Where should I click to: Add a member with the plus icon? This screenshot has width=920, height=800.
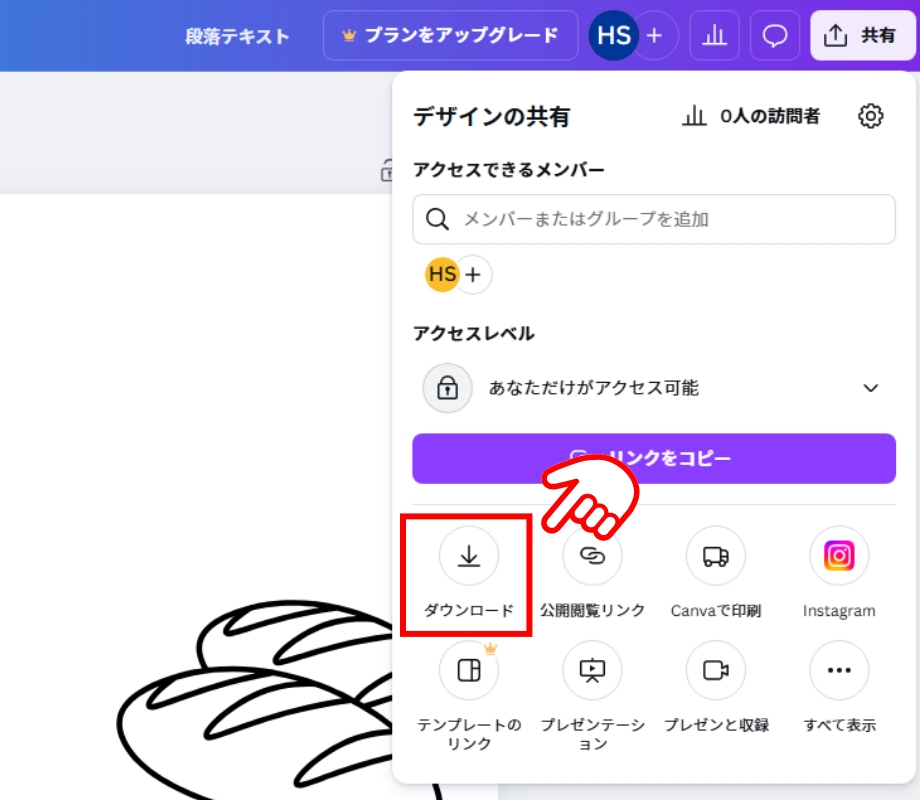(x=470, y=274)
